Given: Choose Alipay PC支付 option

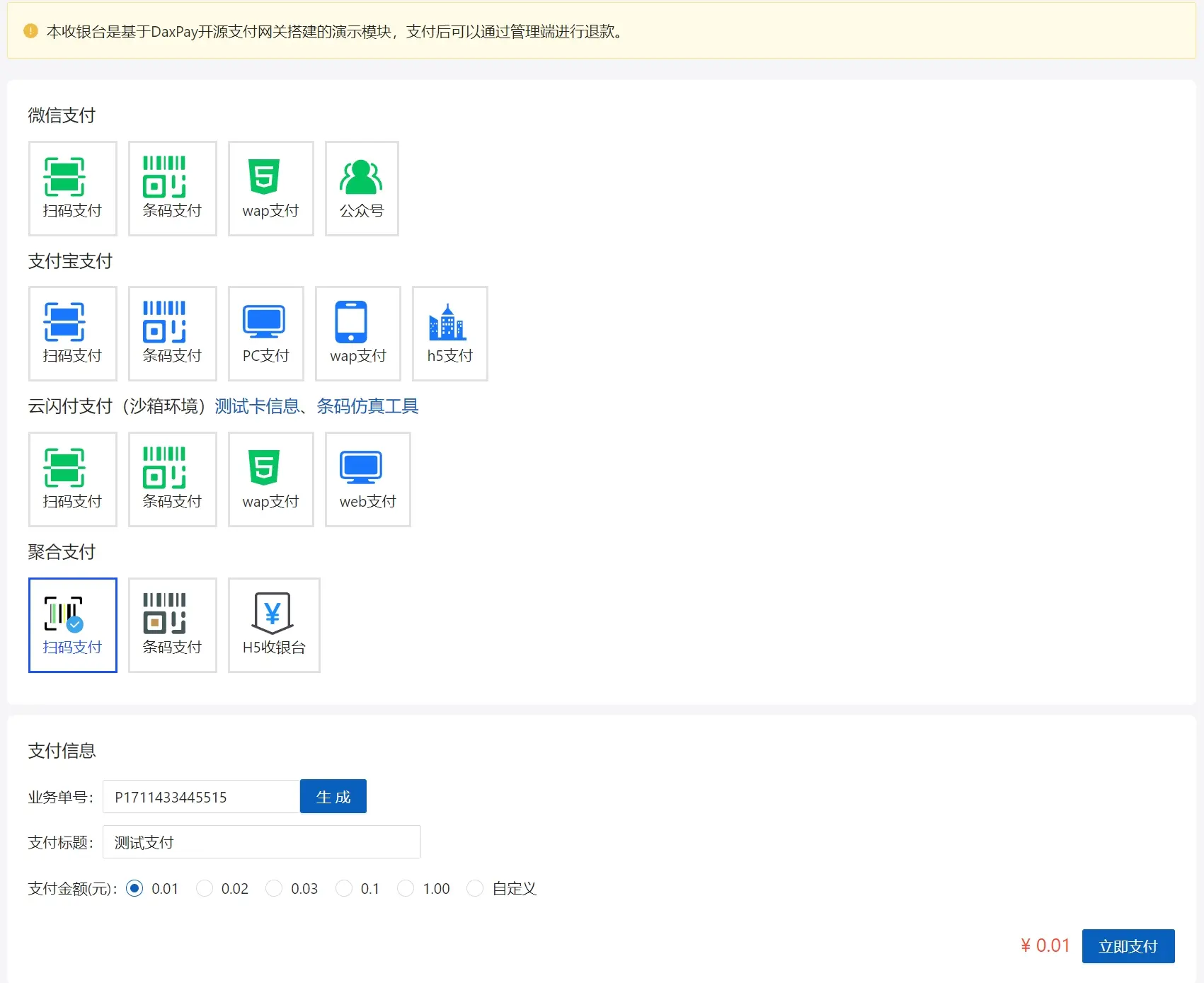Looking at the screenshot, I should (266, 333).
